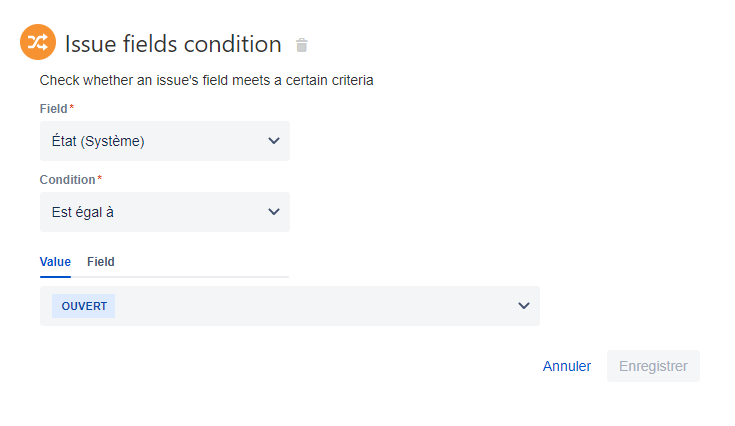Switch to the Field tab
The image size is (735, 426).
101,262
